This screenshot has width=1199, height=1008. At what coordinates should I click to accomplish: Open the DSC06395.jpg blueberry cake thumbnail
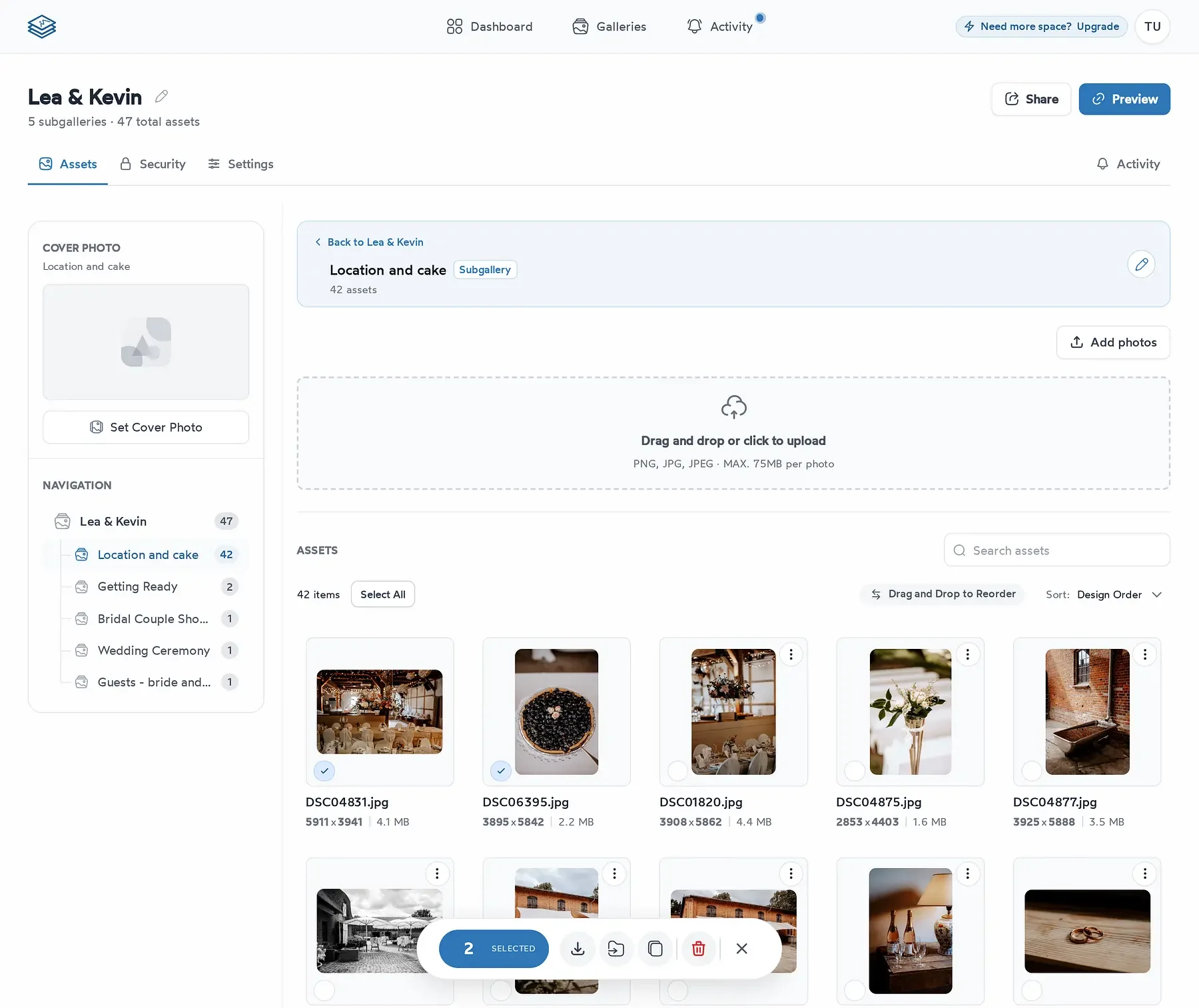[557, 712]
